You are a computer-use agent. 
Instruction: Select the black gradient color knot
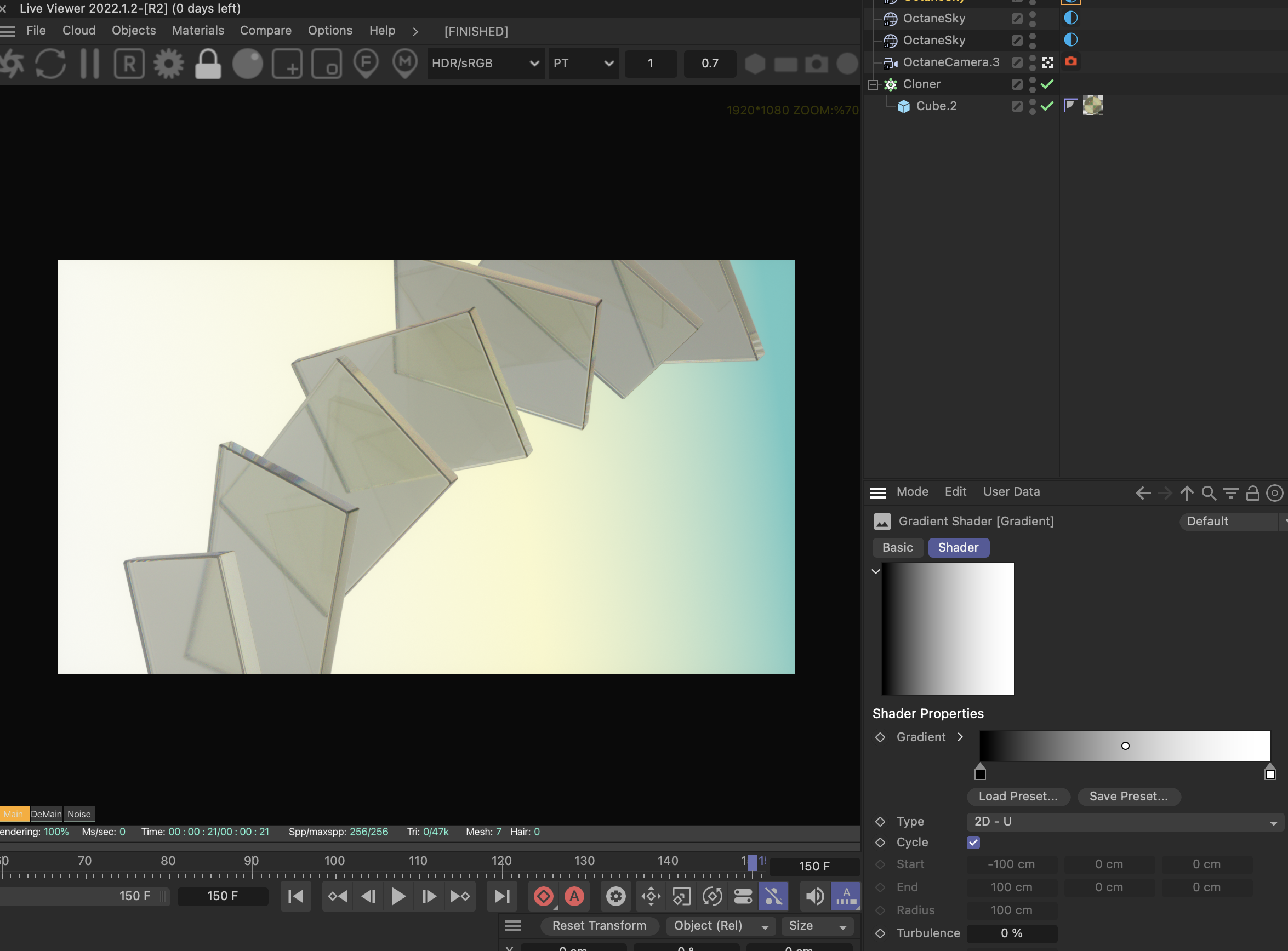coord(980,774)
